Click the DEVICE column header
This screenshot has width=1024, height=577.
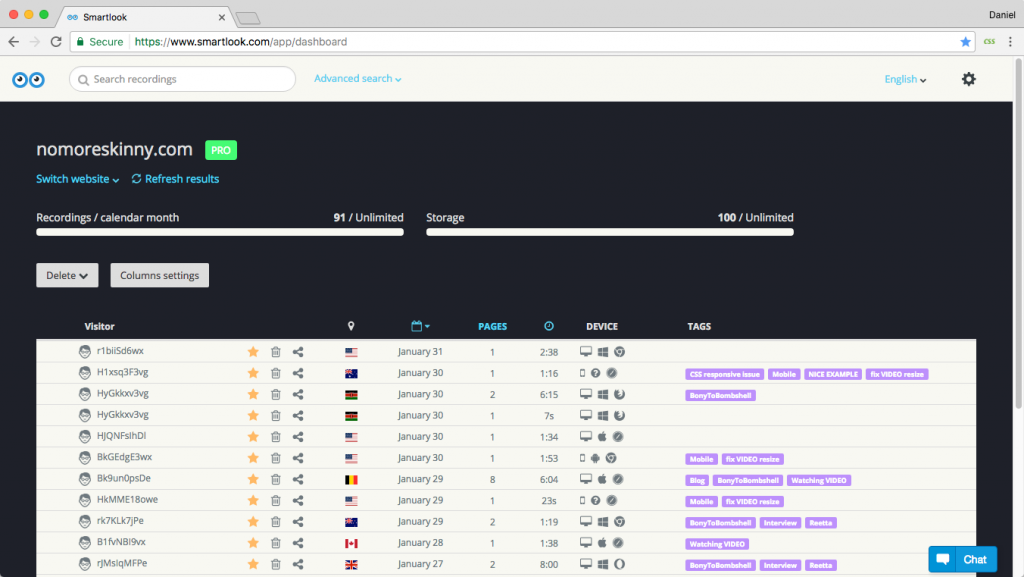coord(602,326)
